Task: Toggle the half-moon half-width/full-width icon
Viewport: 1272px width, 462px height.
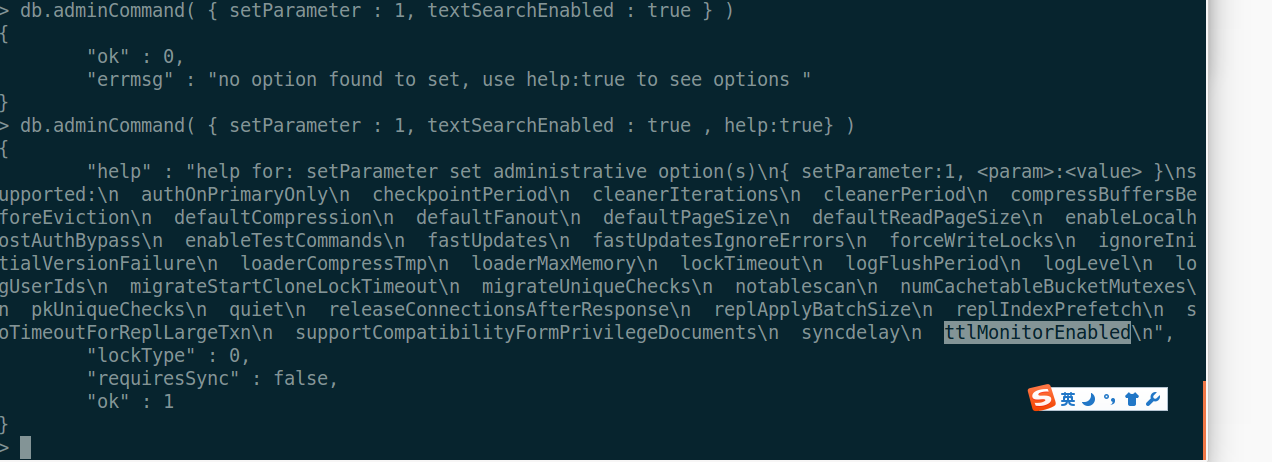Action: click(1089, 399)
